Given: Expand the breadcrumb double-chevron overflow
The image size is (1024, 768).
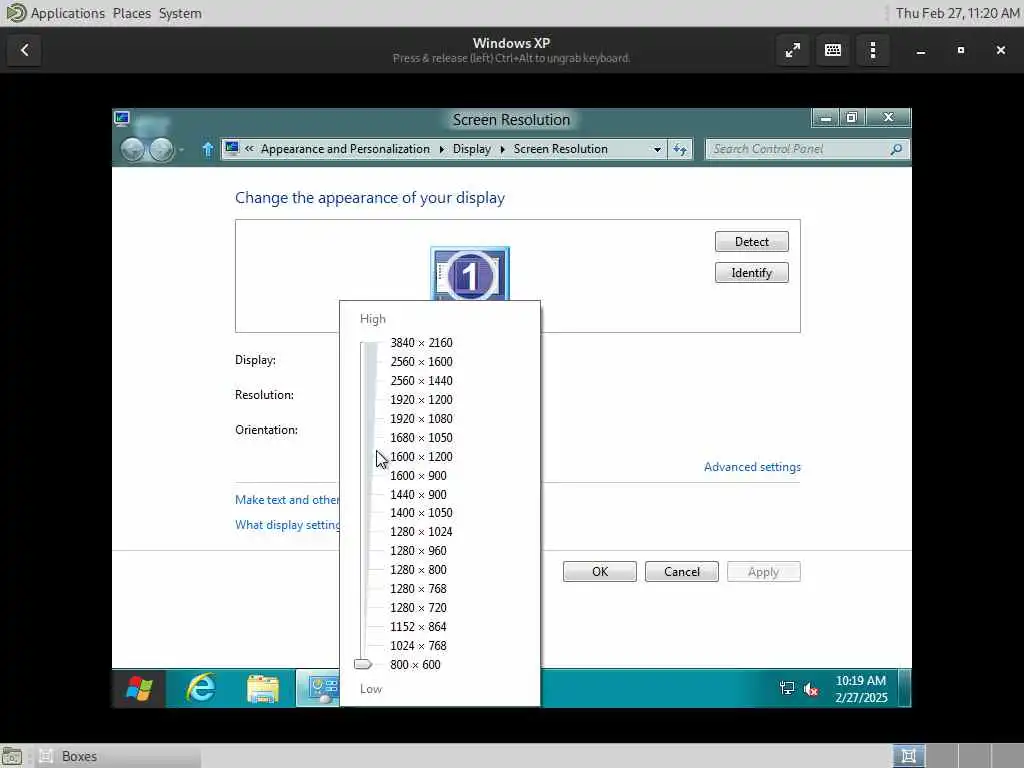Looking at the screenshot, I should 249,149.
